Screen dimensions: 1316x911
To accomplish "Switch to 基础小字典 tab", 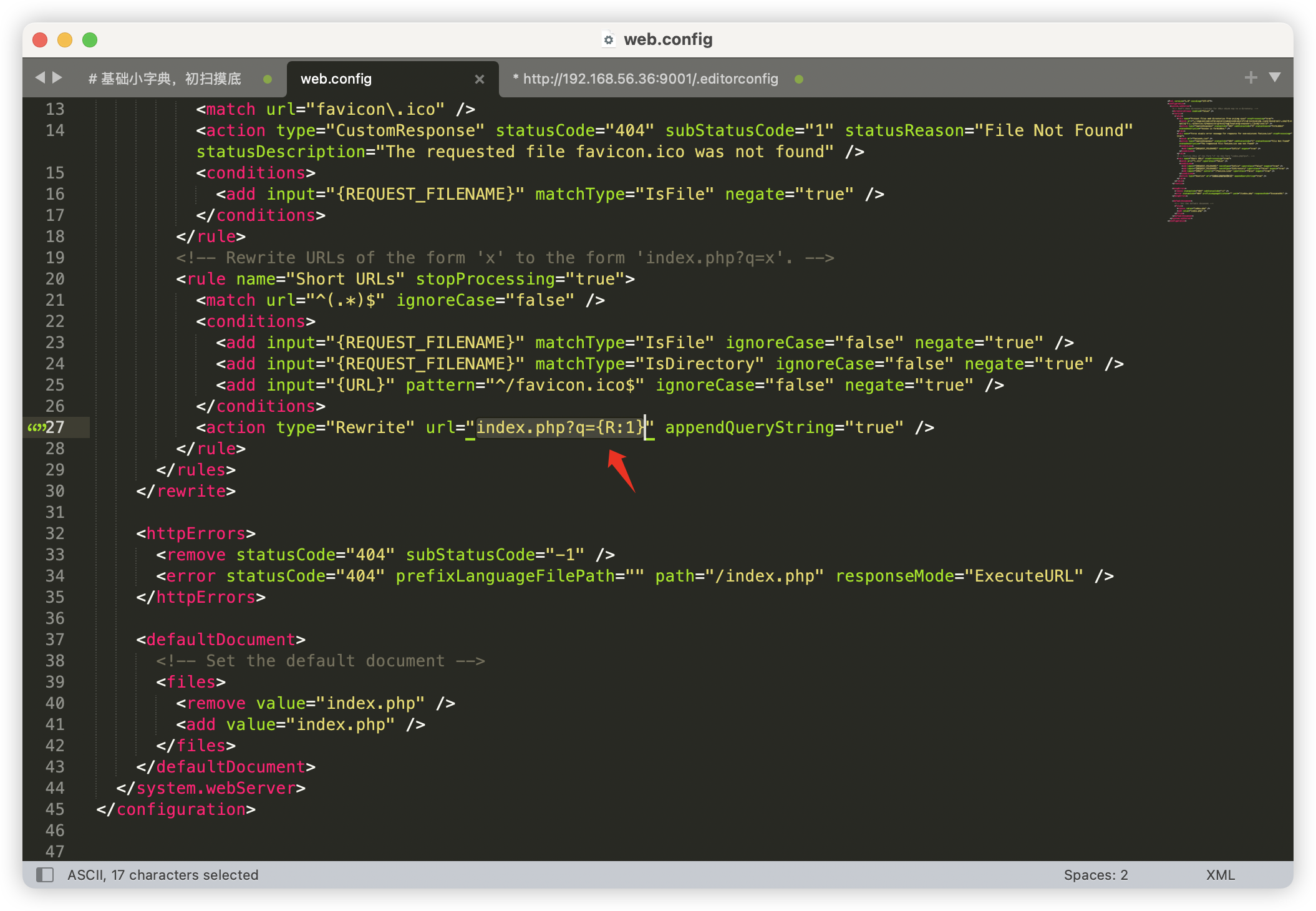I will point(165,79).
